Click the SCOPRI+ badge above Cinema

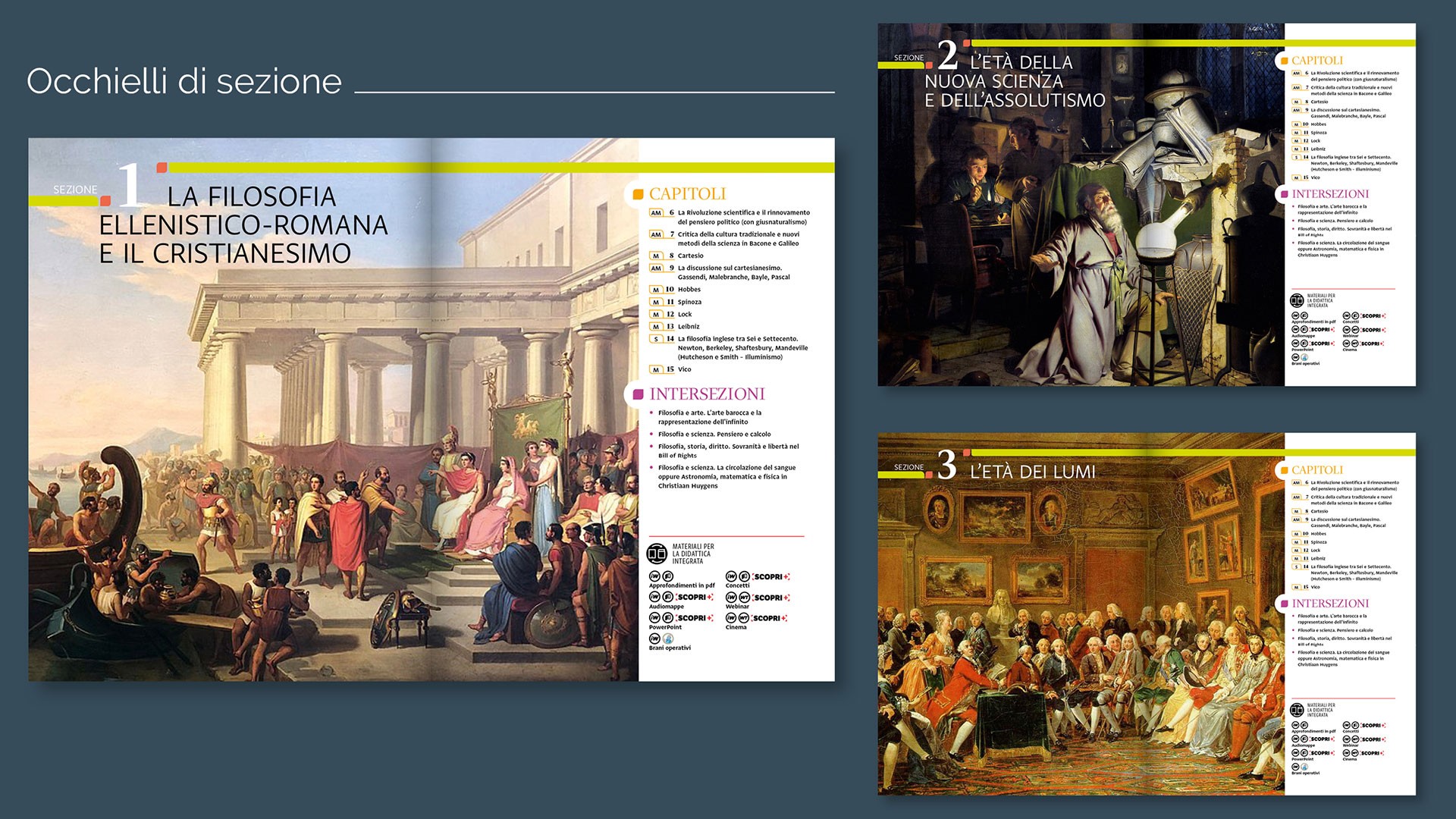click(x=770, y=618)
